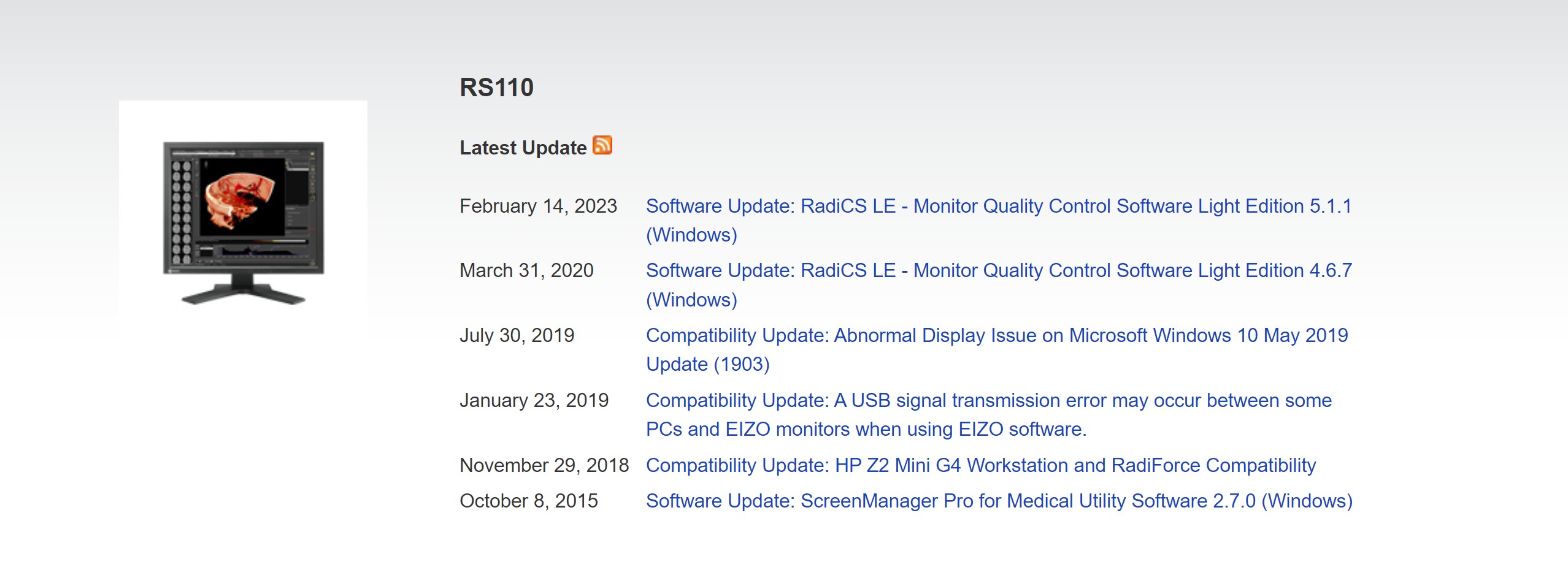The width and height of the screenshot is (1568, 578).
Task: Open the ScreenManager Pro 2.7.0 software update link
Action: (x=999, y=501)
